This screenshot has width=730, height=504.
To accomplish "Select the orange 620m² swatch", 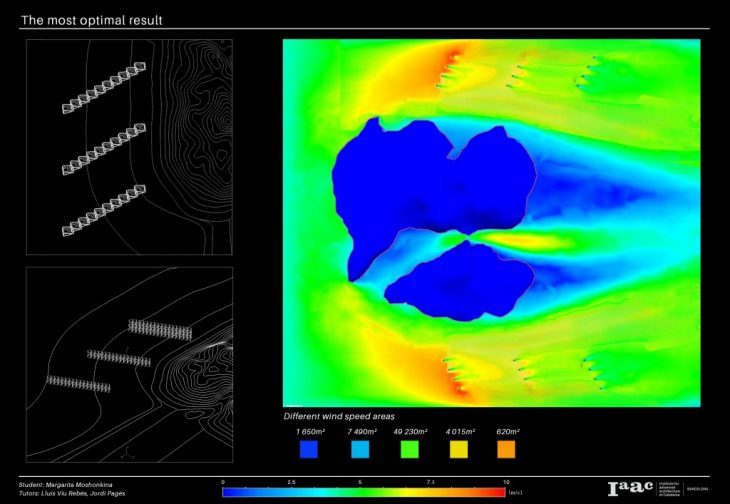I will coord(507,450).
